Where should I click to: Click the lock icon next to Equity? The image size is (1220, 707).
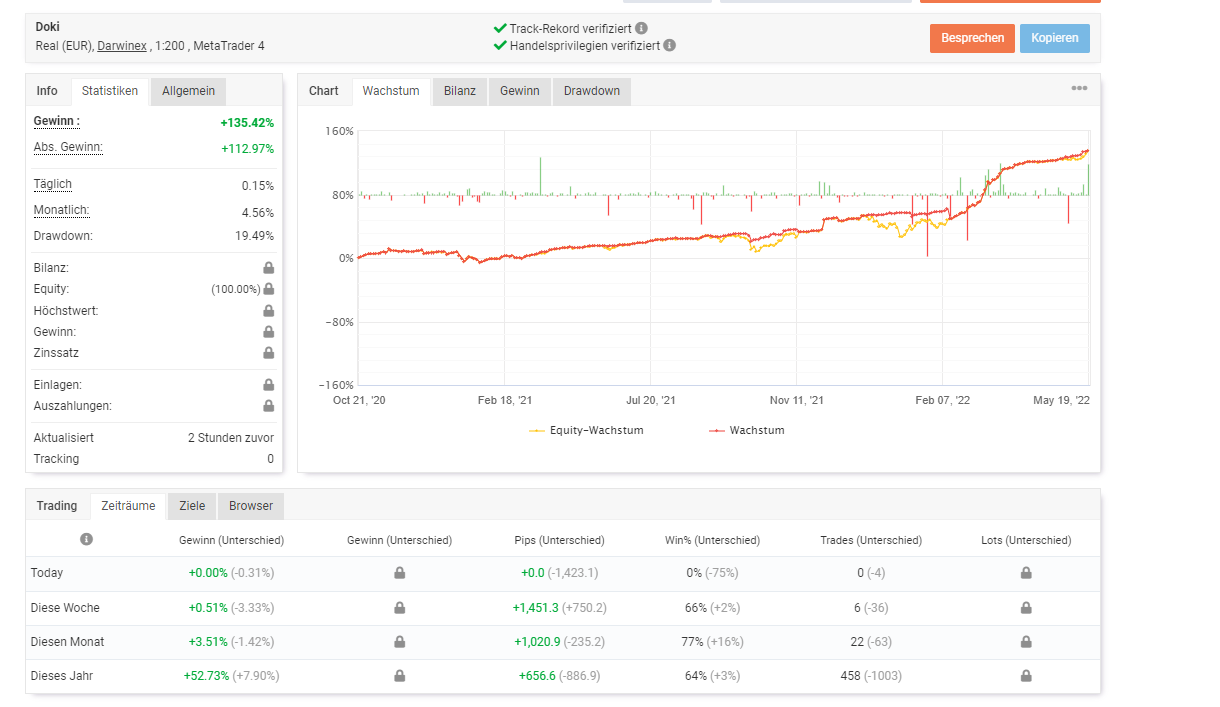pos(268,289)
